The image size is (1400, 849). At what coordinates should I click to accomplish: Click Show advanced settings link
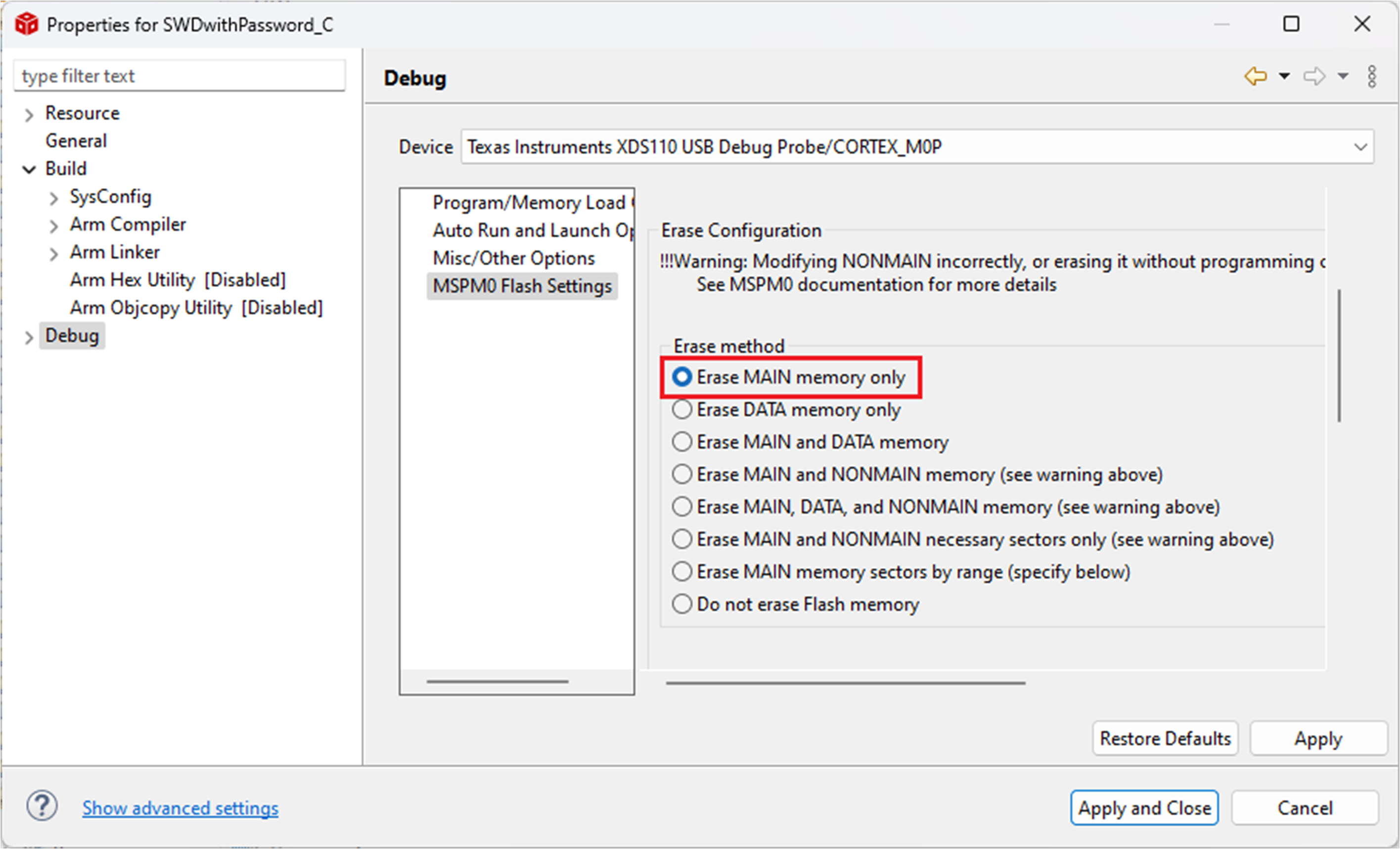pos(180,807)
